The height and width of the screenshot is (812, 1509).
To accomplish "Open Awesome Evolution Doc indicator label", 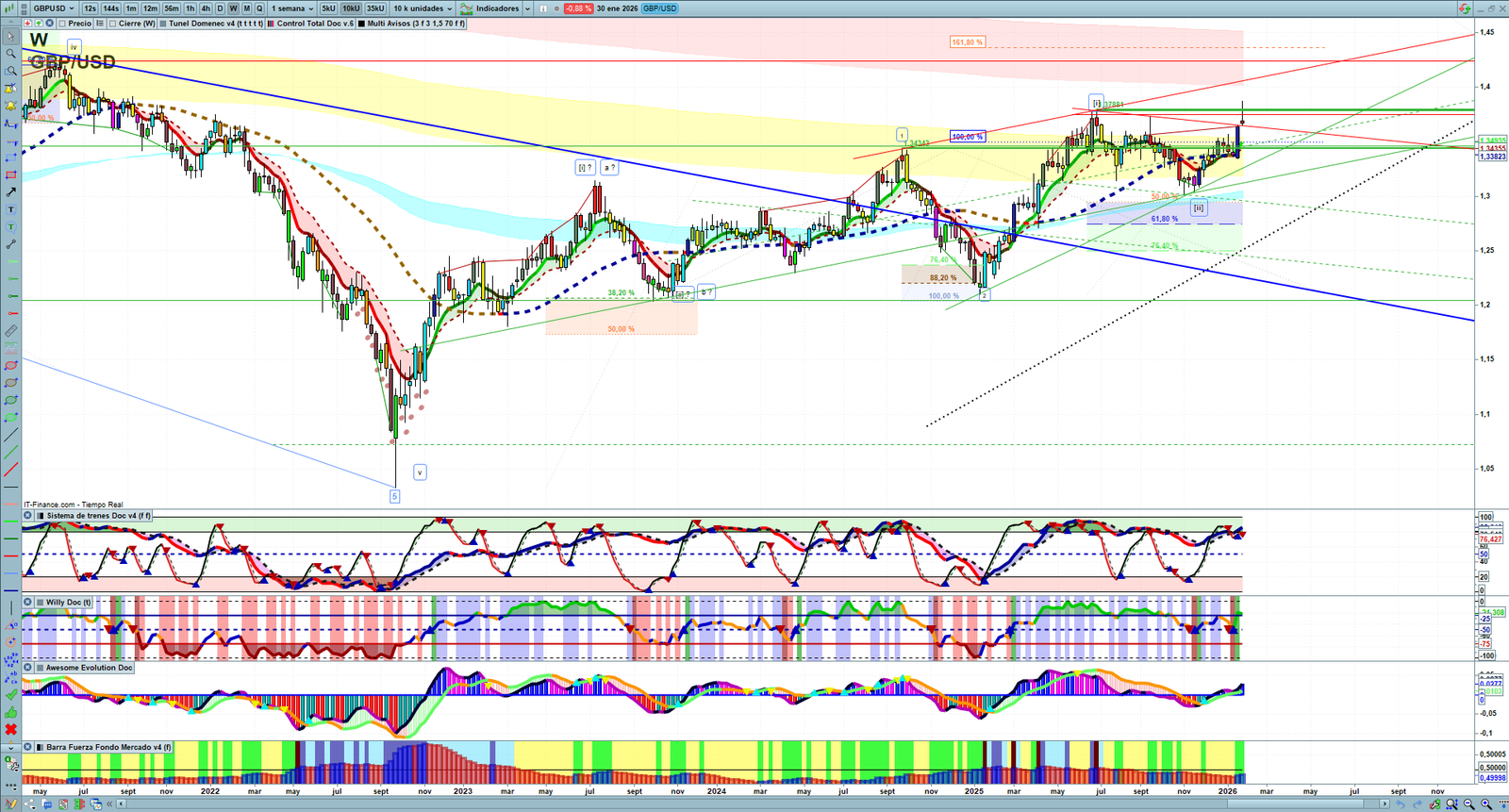I will coord(89,668).
